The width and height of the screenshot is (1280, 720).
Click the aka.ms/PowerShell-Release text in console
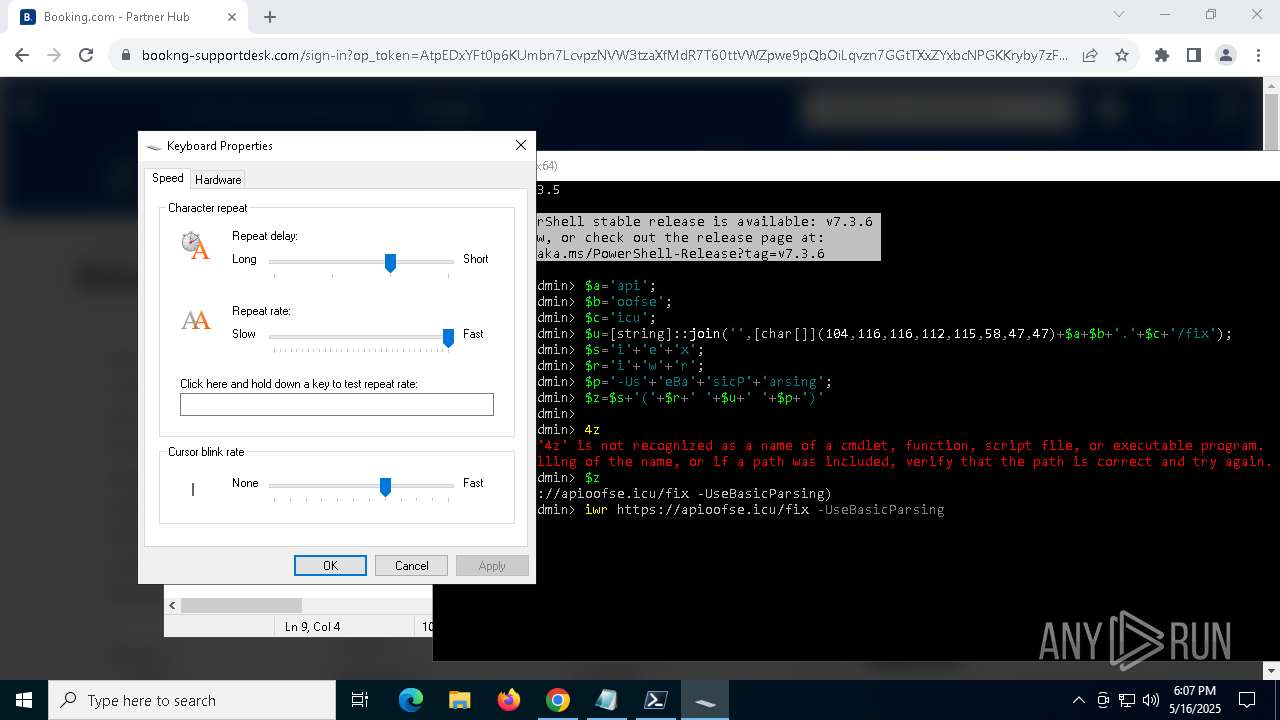coord(680,254)
